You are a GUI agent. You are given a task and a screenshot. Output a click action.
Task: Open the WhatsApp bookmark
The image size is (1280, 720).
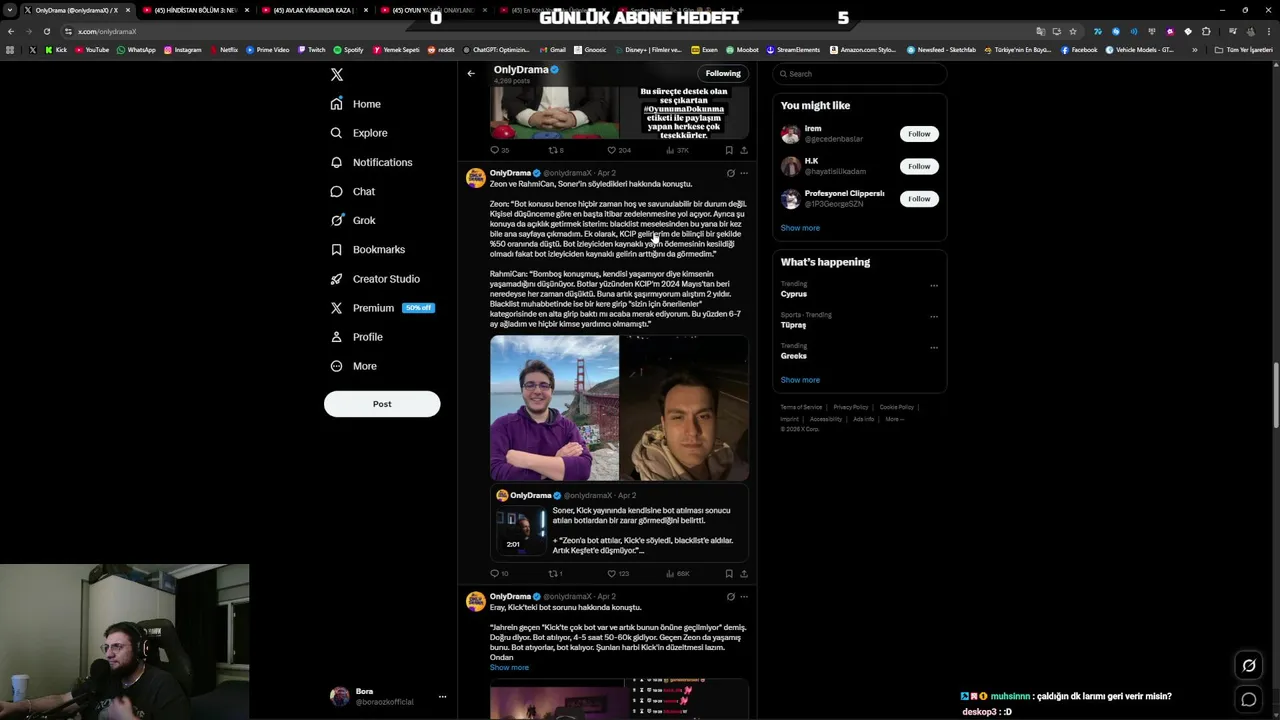click(x=136, y=50)
